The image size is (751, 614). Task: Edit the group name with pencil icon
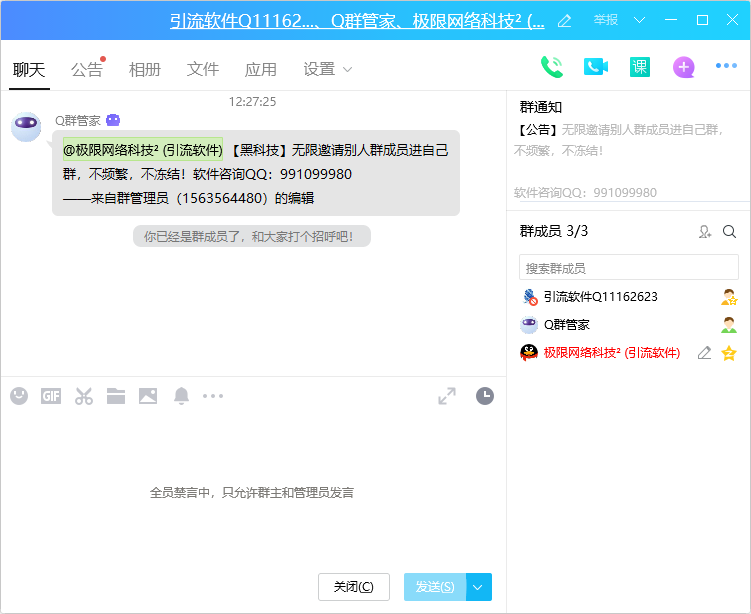pos(565,21)
